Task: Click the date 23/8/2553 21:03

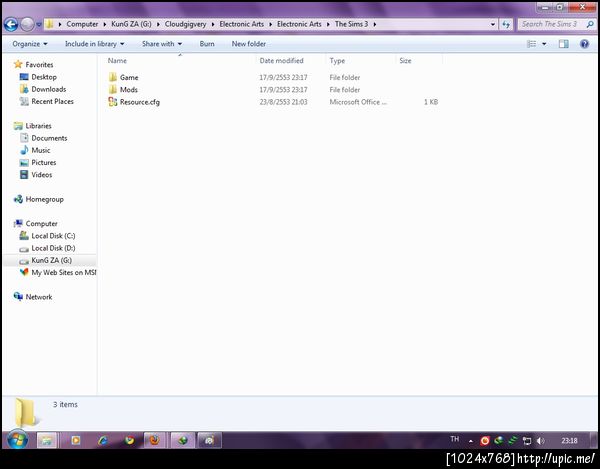Action: (x=283, y=102)
